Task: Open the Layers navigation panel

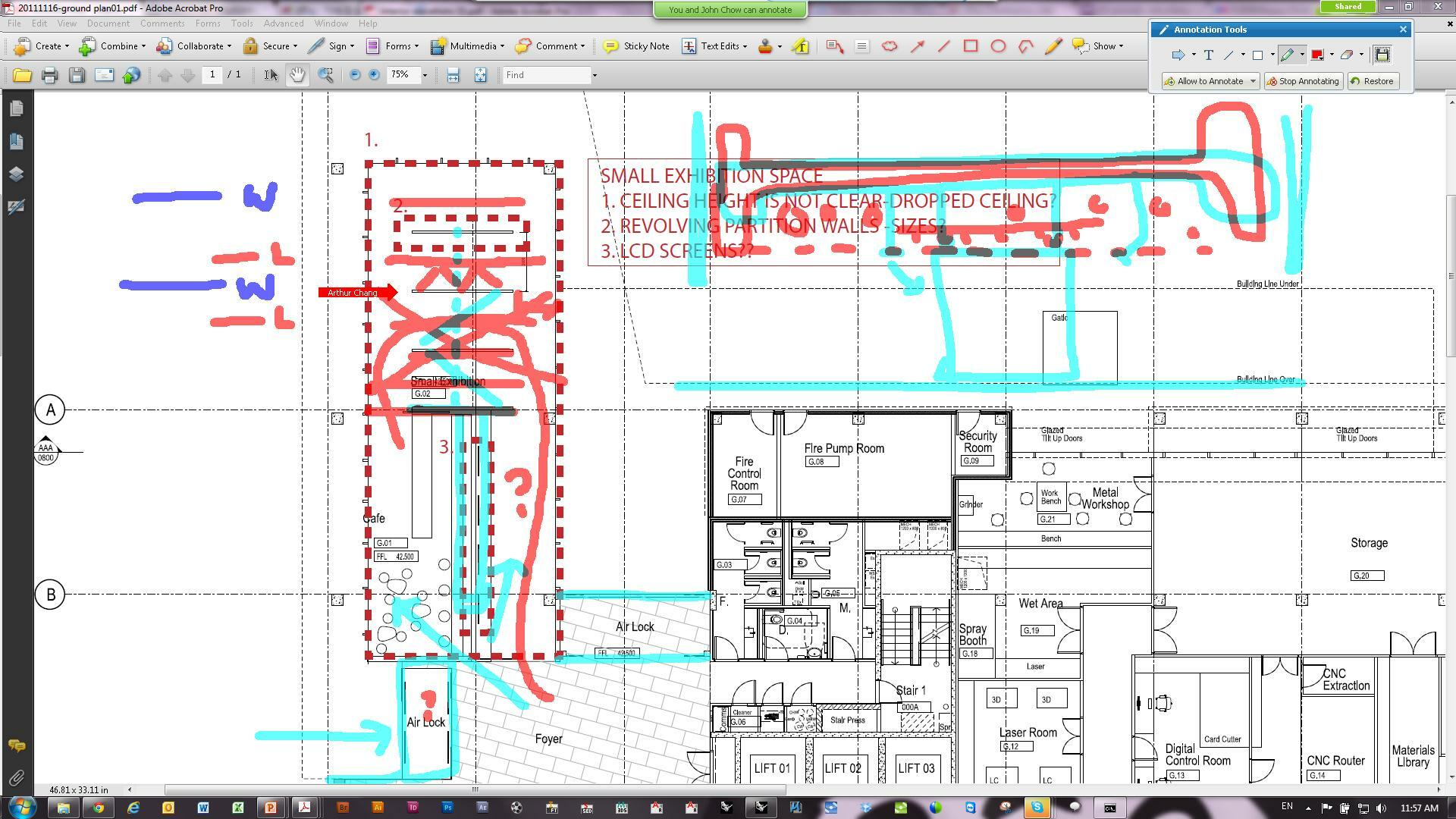Action: click(16, 174)
